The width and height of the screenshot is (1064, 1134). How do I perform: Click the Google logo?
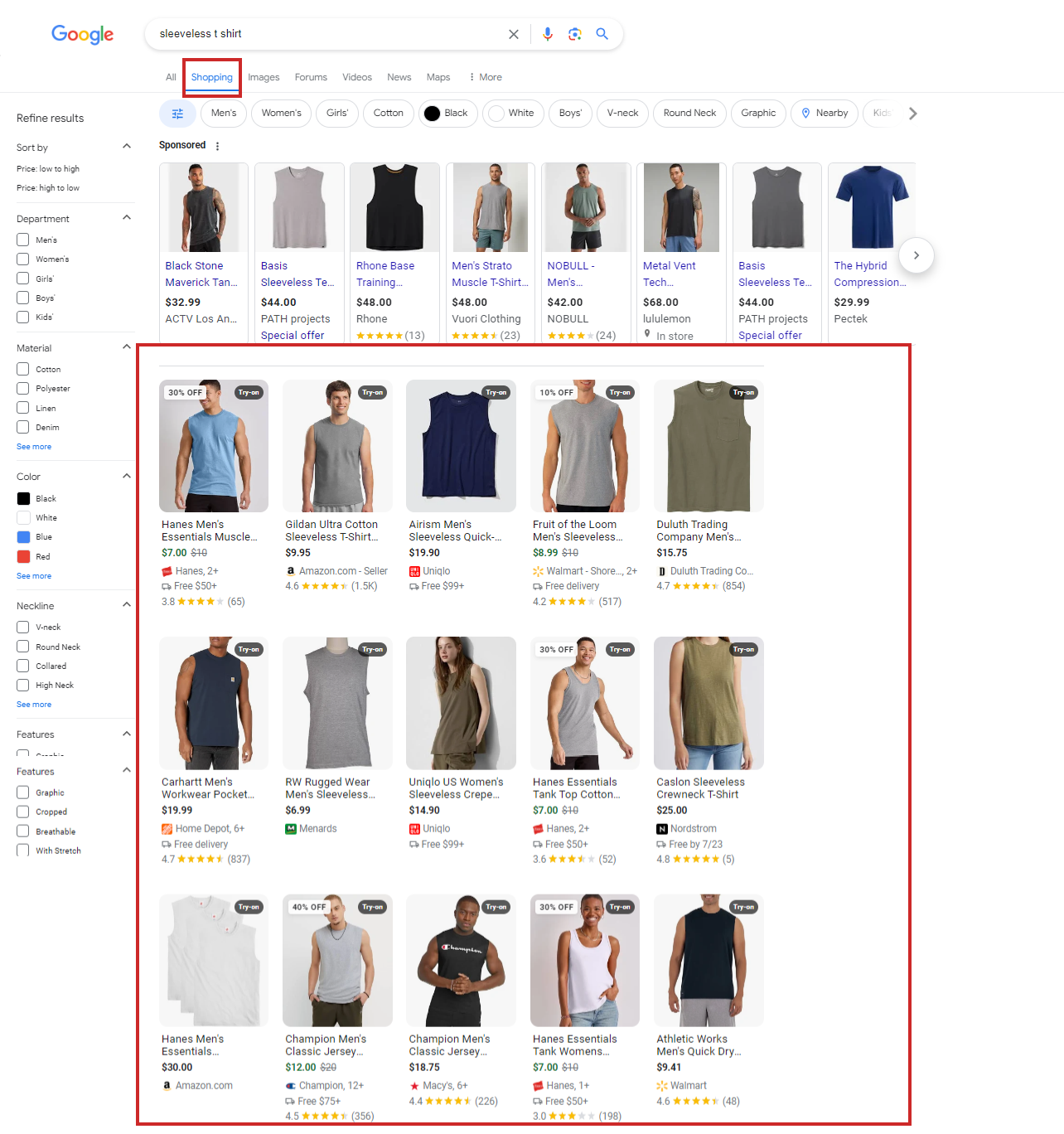point(83,35)
